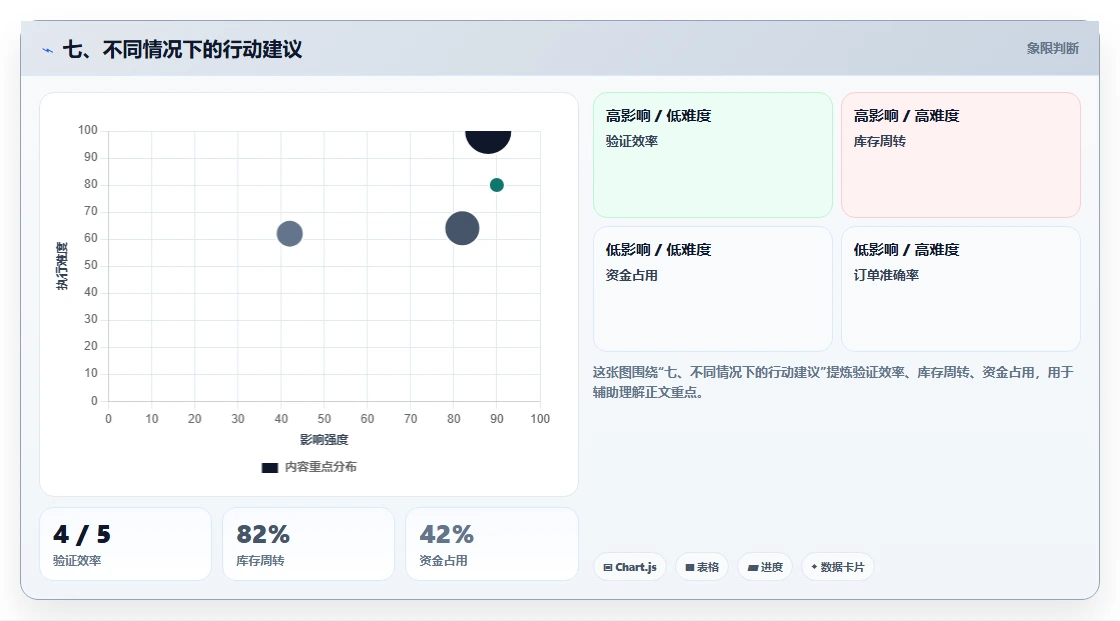Click the 进度 tag chip
This screenshot has height=621, width=1120.
(x=765, y=567)
